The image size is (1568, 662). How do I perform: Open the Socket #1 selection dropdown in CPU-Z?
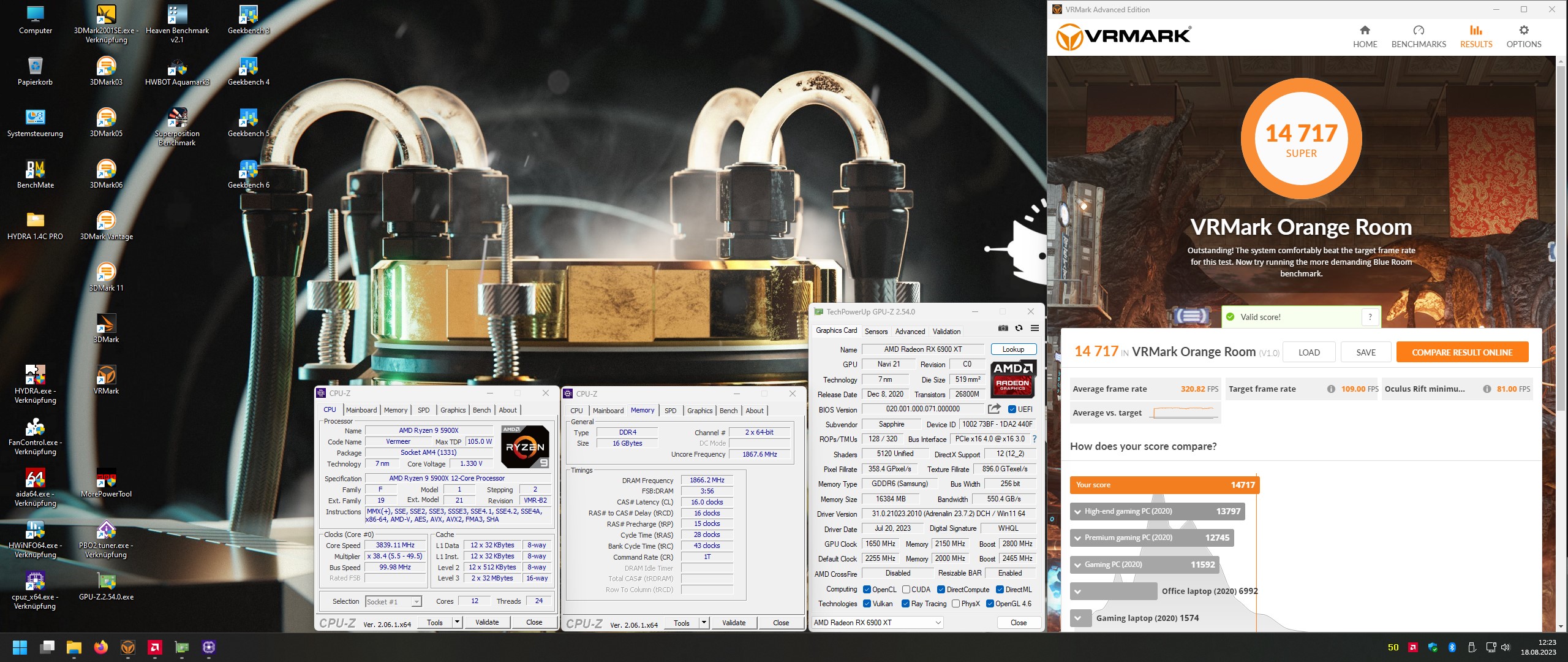coord(393,602)
